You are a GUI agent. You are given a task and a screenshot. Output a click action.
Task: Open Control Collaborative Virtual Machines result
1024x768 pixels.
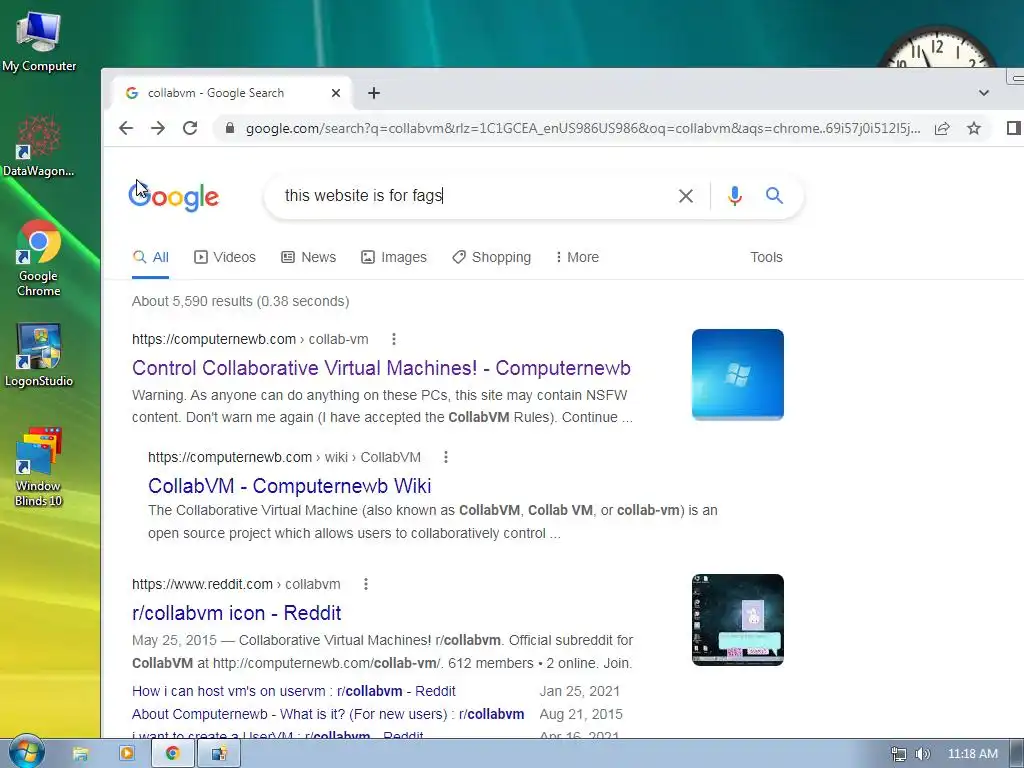coord(381,368)
